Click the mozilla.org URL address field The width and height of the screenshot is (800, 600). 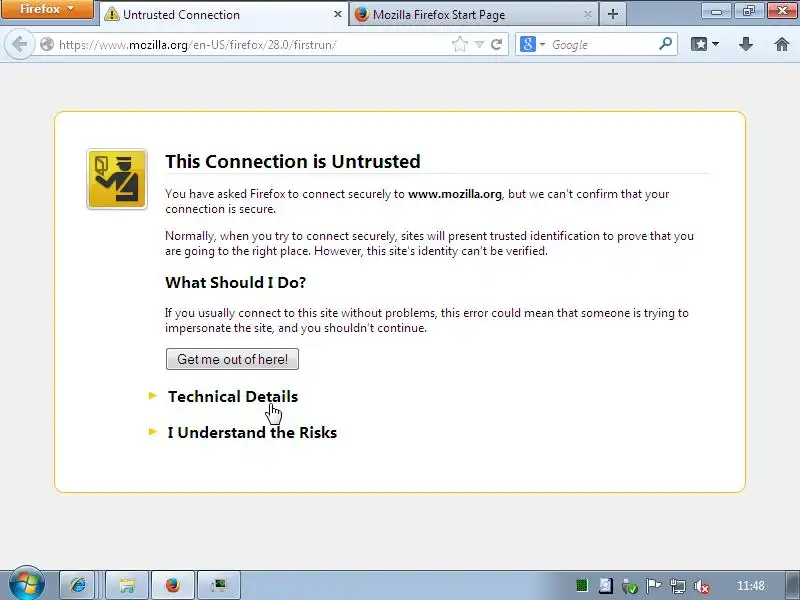(x=253, y=44)
